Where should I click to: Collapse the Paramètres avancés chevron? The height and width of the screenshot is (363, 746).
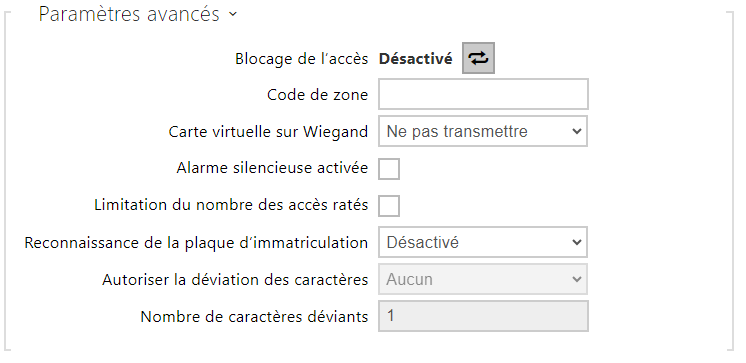[232, 14]
